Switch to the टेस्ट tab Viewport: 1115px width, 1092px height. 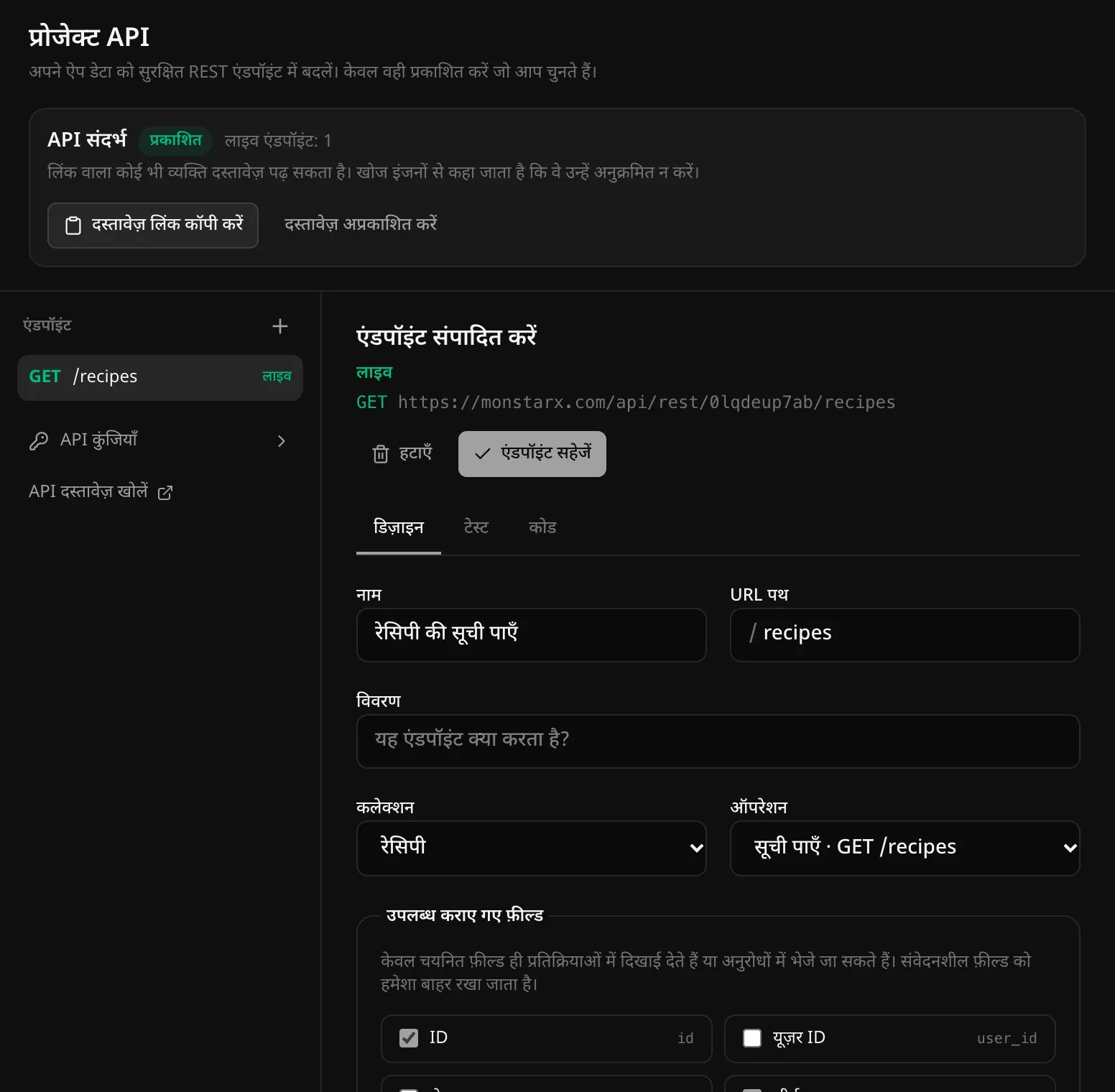click(476, 528)
